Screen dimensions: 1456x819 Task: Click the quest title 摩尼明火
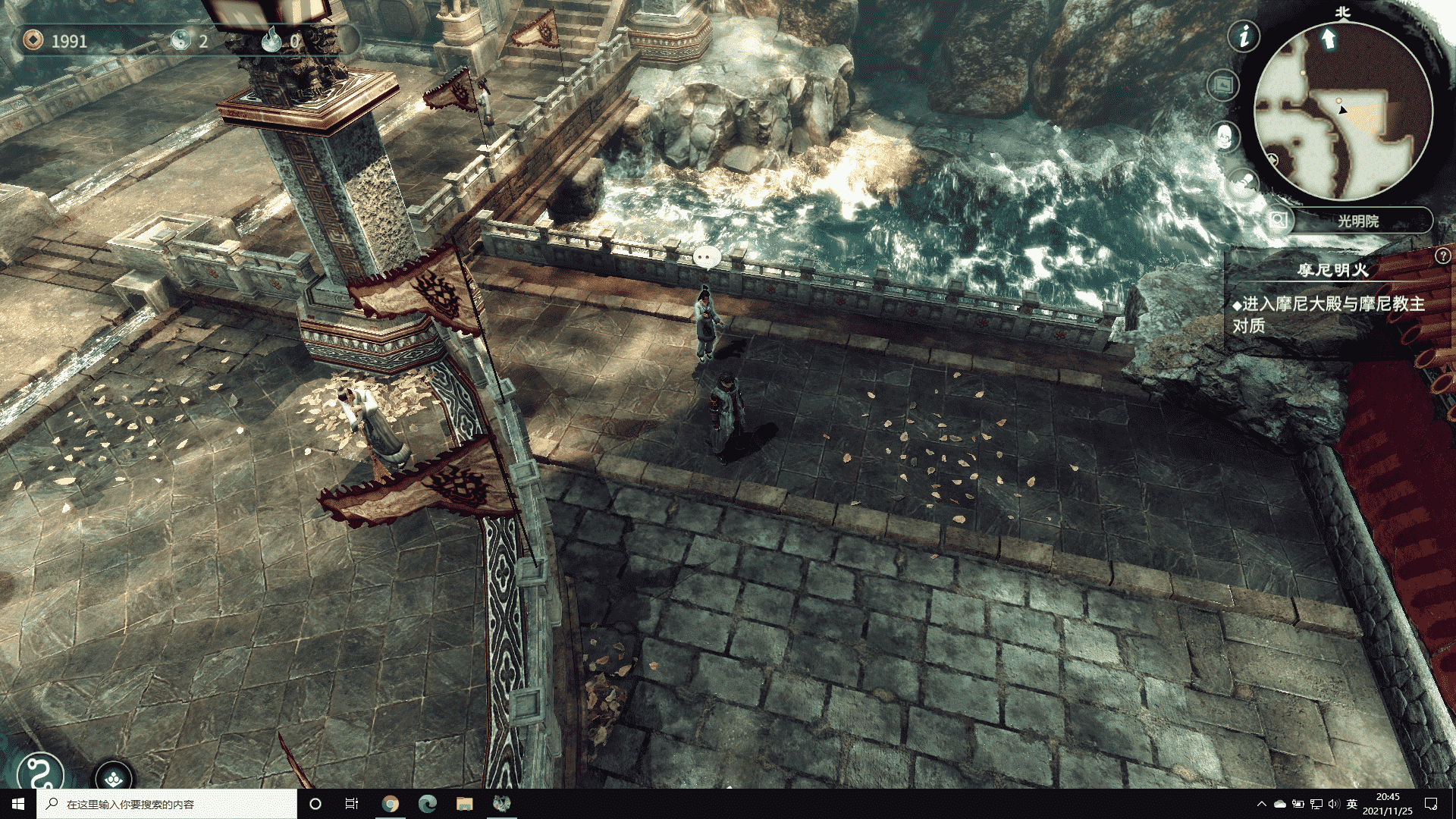click(x=1332, y=270)
